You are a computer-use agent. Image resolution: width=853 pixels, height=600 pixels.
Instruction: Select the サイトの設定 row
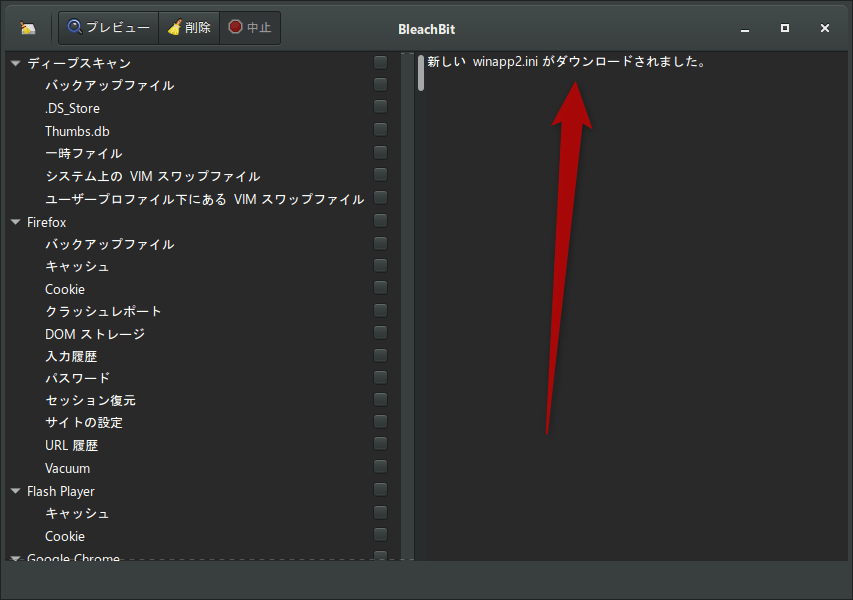pyautogui.click(x=203, y=423)
